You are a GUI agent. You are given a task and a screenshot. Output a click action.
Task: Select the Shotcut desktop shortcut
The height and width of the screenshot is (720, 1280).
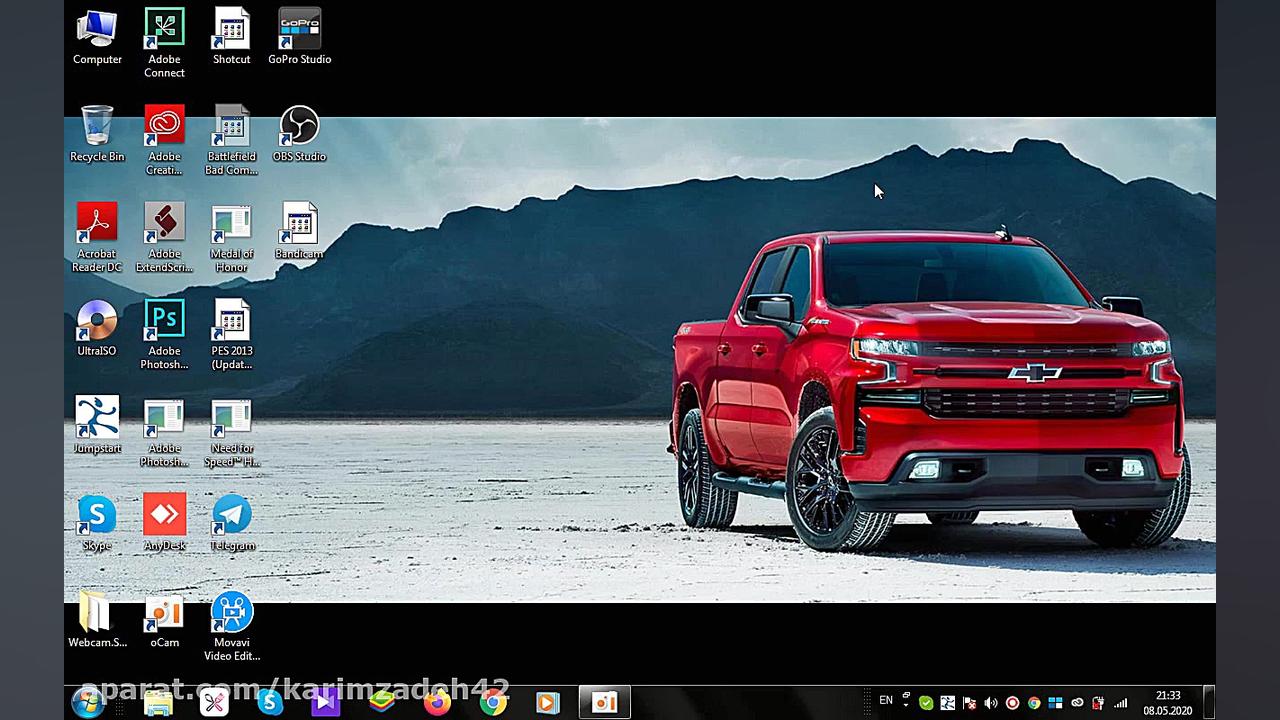click(x=231, y=38)
